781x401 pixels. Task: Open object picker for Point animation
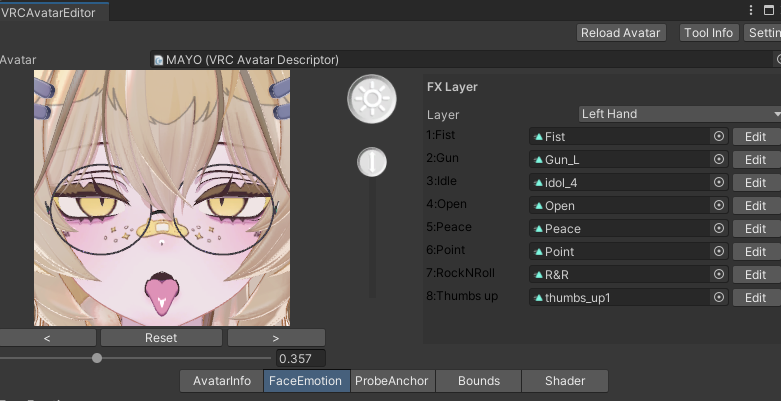tap(719, 251)
